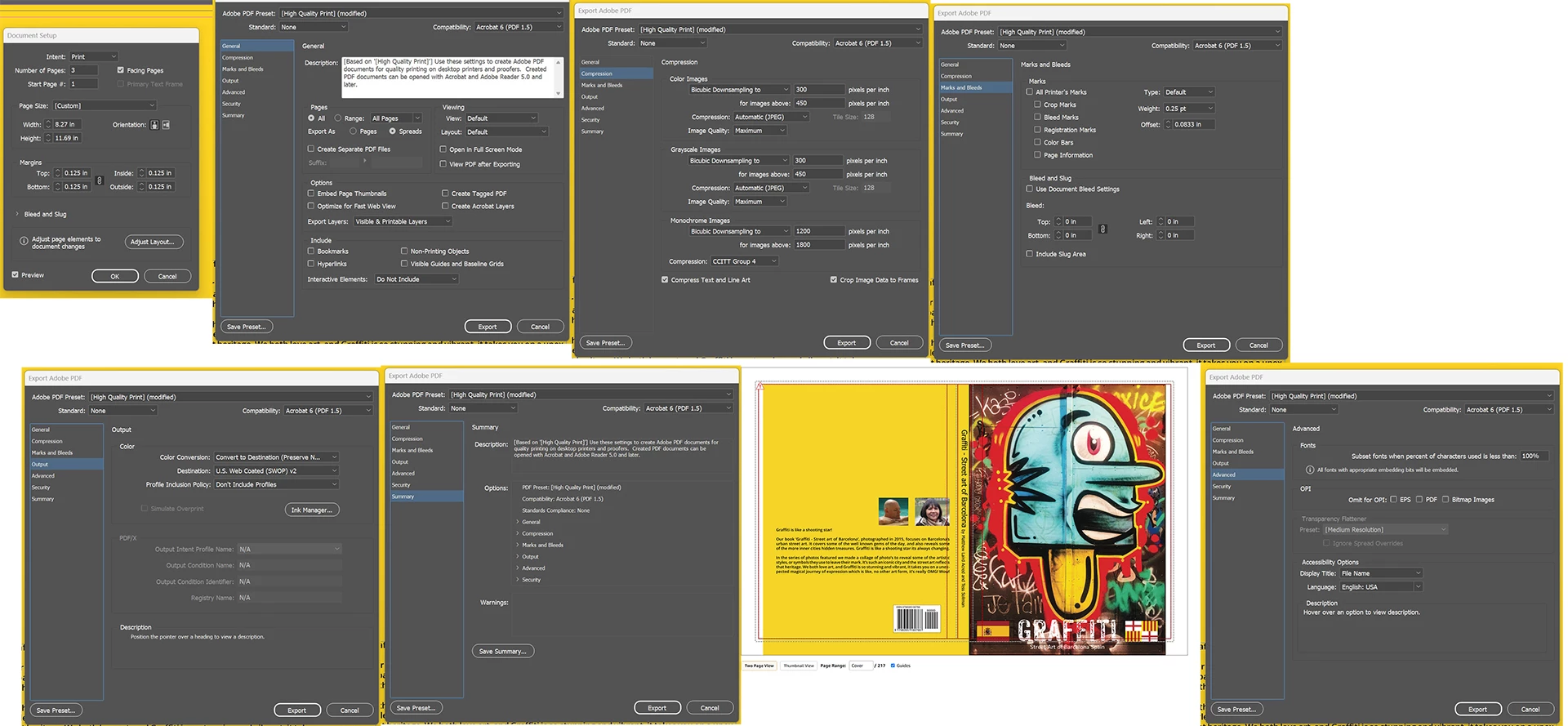Image resolution: width=1568 pixels, height=726 pixels.
Task: Toggle the bleed chain-link icon in Marks and Bleeds
Action: (x=1102, y=229)
